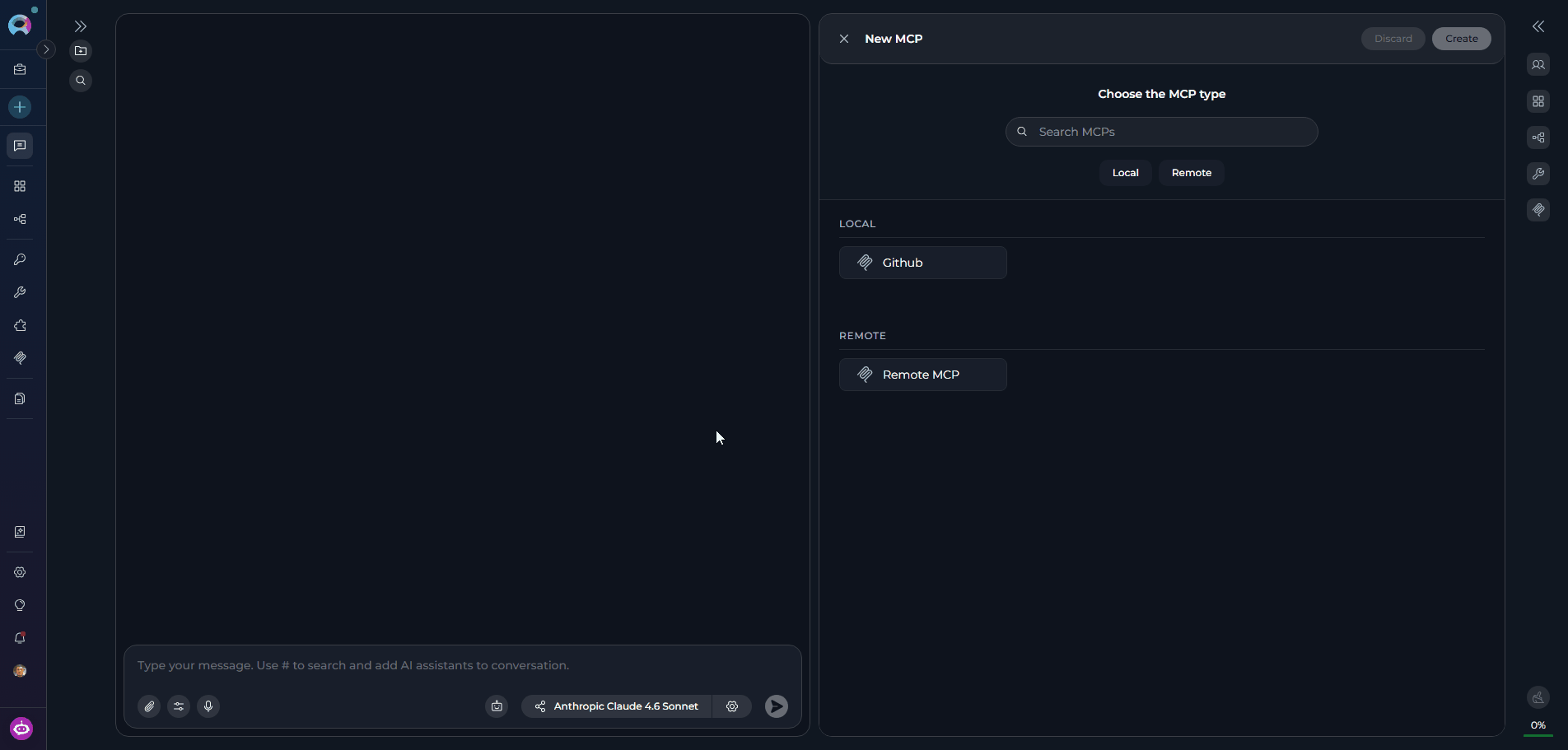The width and height of the screenshot is (1568, 750).
Task: Click the 'Choose the MCP type' heading
Action: point(1161,94)
